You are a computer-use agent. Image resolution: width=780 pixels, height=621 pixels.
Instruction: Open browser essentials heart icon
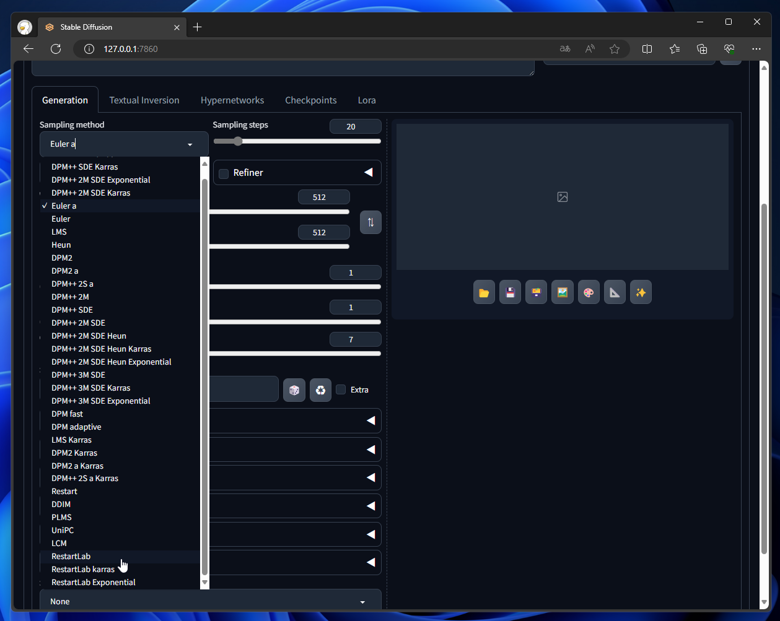tap(729, 49)
